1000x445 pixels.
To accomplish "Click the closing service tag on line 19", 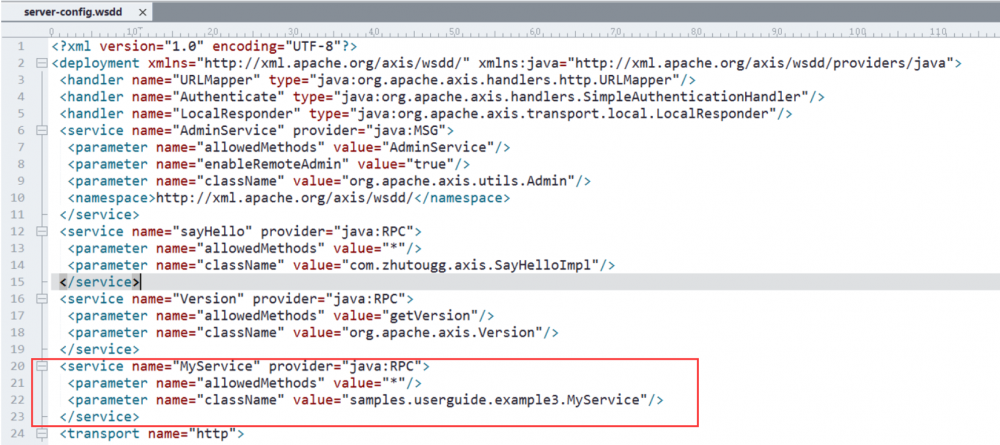I will [x=99, y=349].
